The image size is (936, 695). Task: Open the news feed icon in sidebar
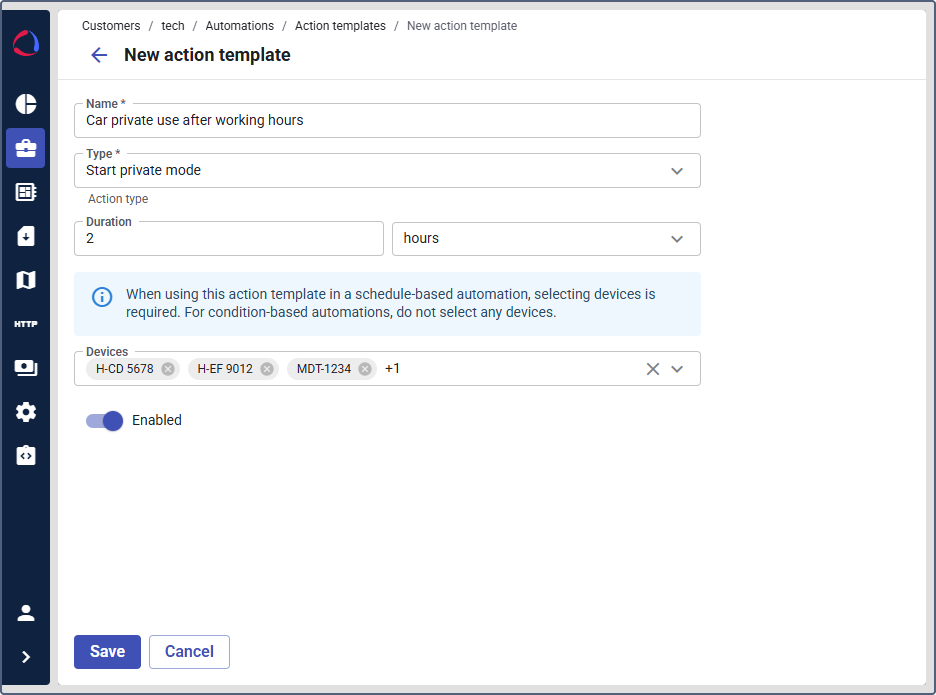pyautogui.click(x=25, y=192)
